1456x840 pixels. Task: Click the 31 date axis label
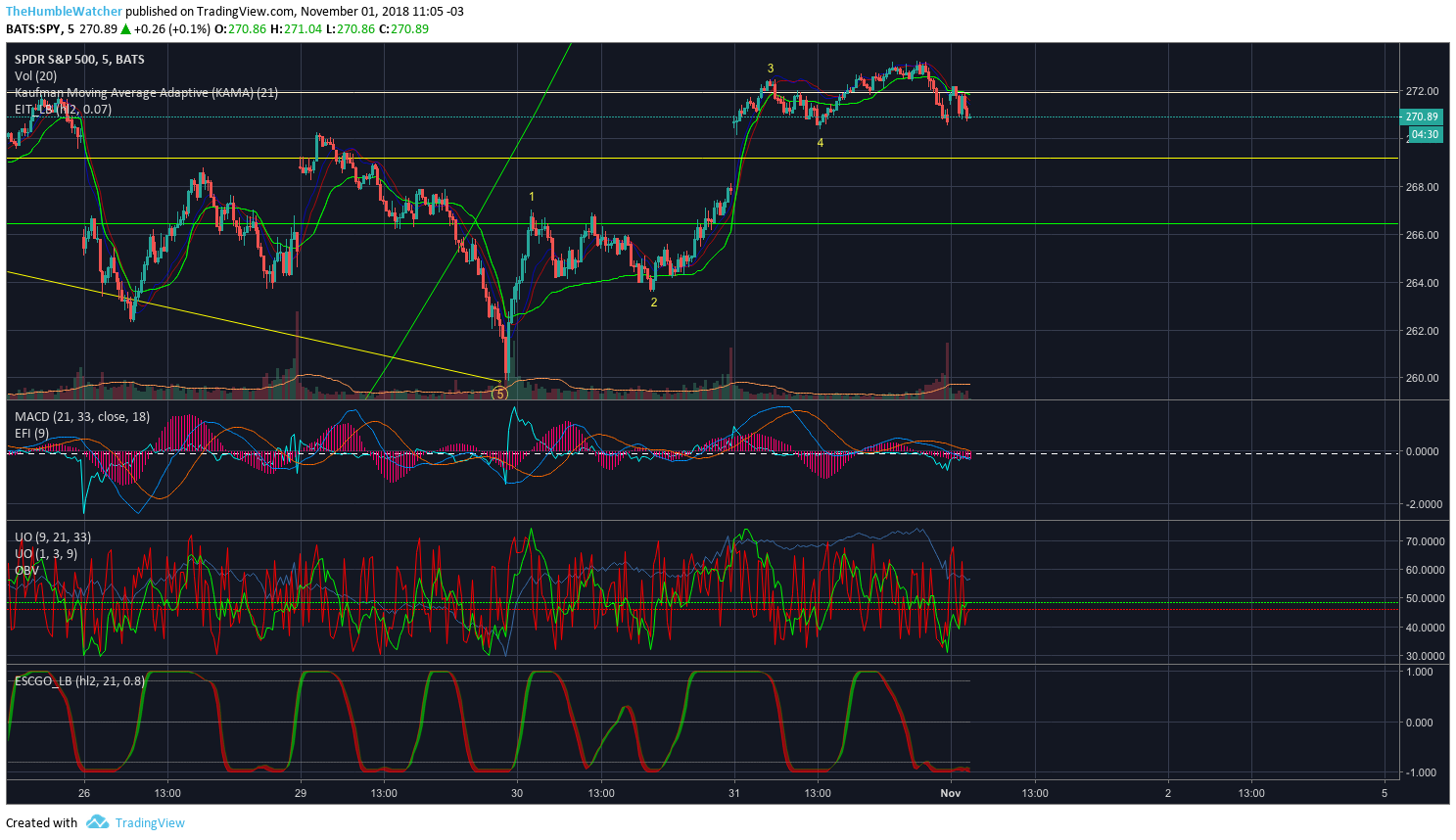(733, 794)
